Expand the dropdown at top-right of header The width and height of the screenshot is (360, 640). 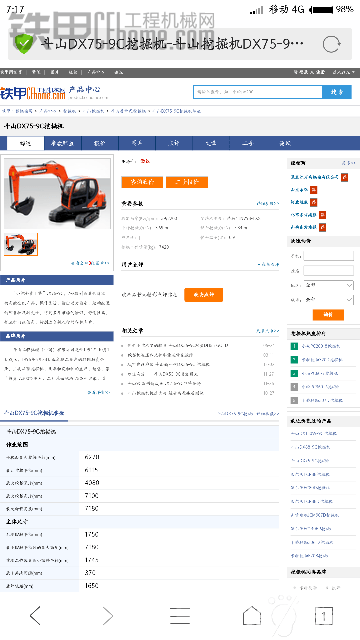(x=344, y=72)
